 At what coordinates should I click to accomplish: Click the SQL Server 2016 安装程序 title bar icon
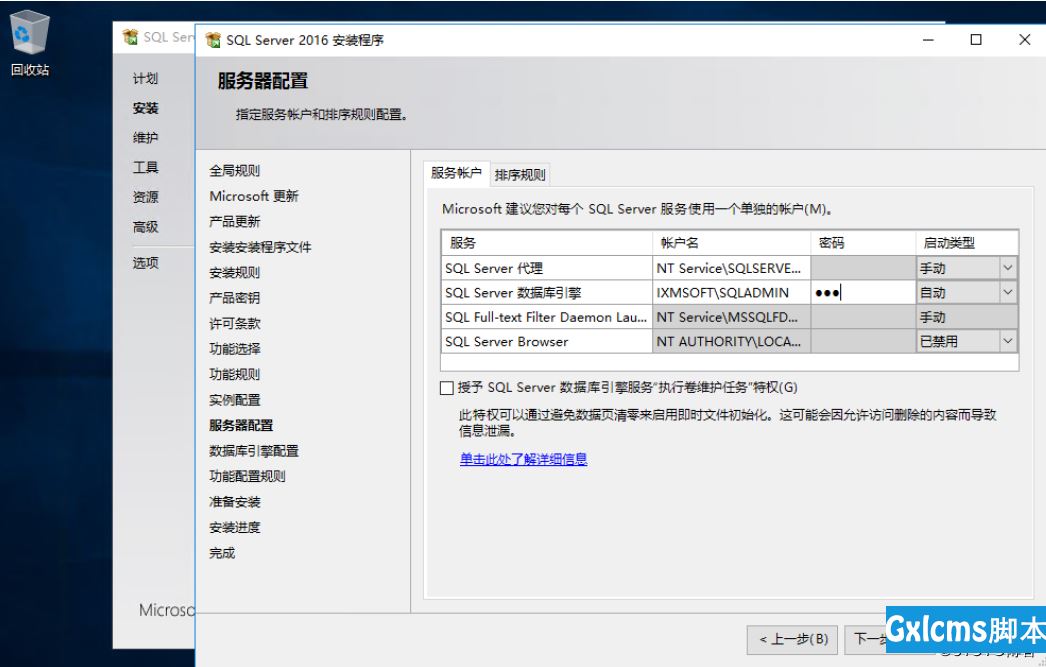213,40
